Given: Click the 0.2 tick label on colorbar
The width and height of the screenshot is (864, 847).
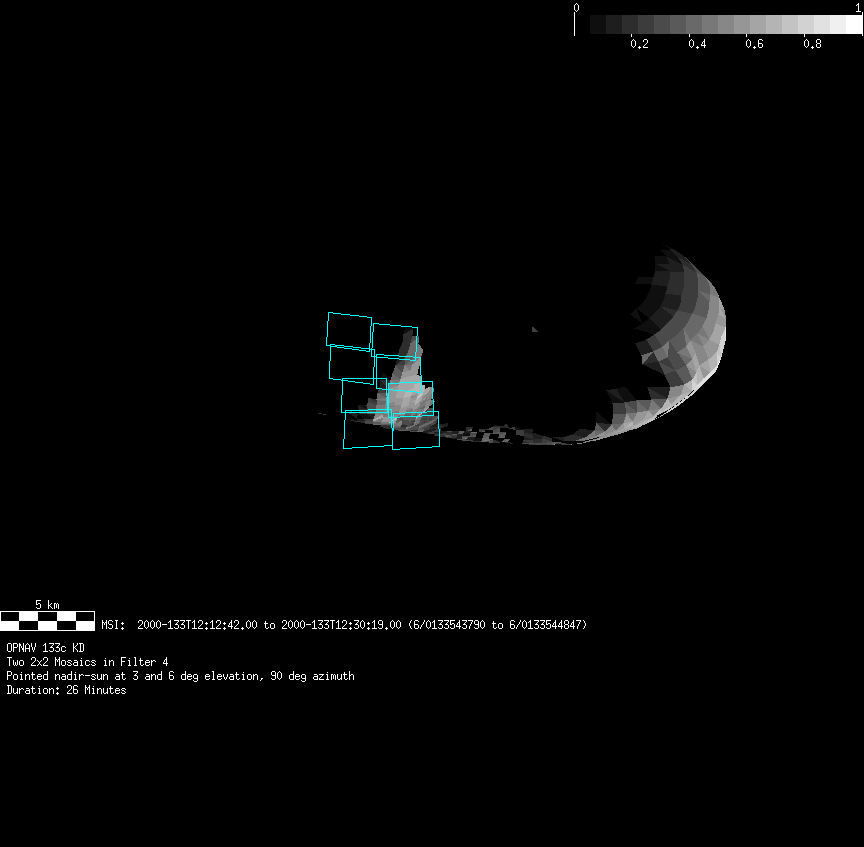Looking at the screenshot, I should [x=639, y=44].
